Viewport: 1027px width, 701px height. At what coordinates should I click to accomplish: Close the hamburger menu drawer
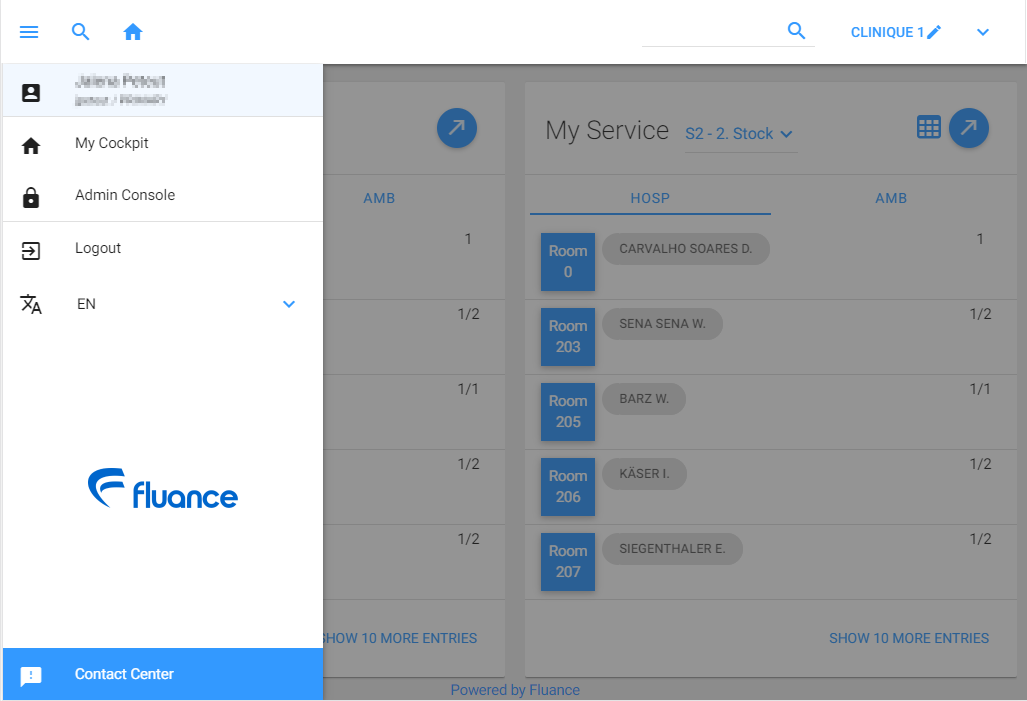click(29, 32)
